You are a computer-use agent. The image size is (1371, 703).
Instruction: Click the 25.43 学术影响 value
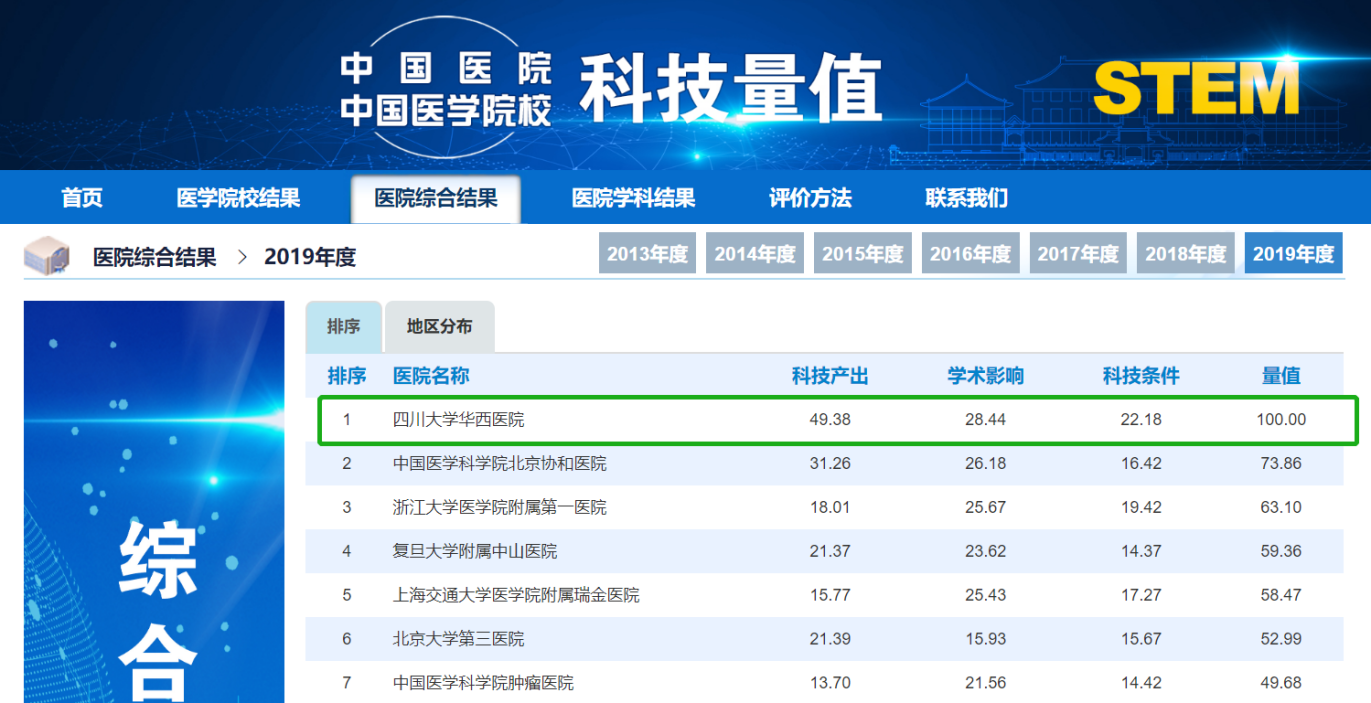pyautogui.click(x=986, y=595)
